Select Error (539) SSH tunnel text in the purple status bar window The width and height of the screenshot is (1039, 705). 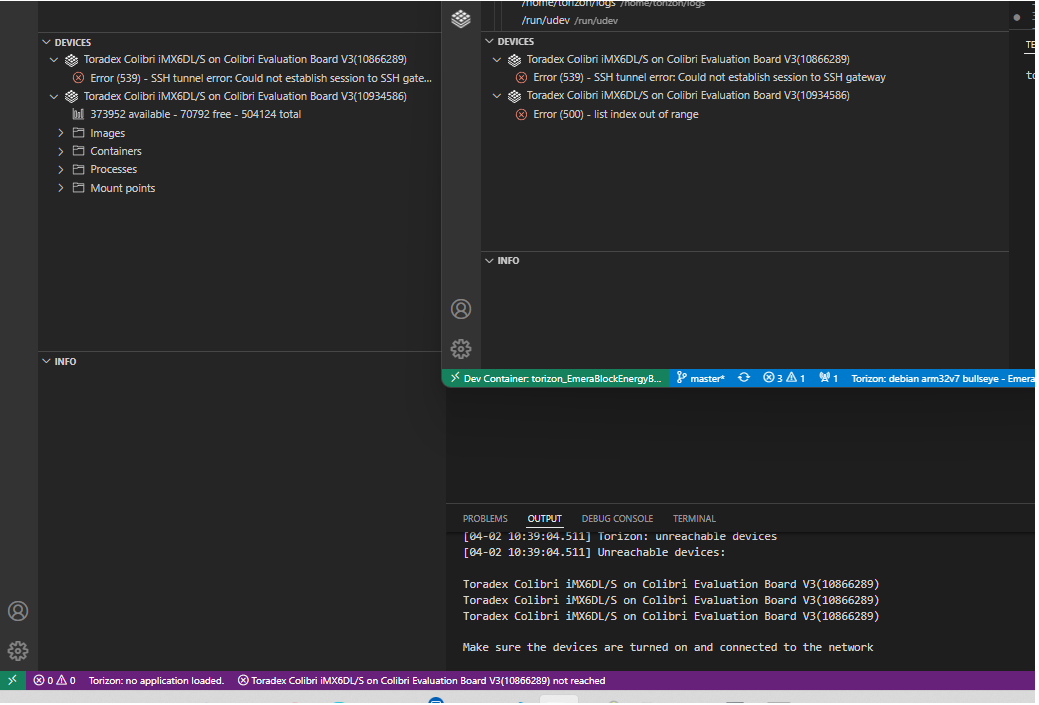261,78
